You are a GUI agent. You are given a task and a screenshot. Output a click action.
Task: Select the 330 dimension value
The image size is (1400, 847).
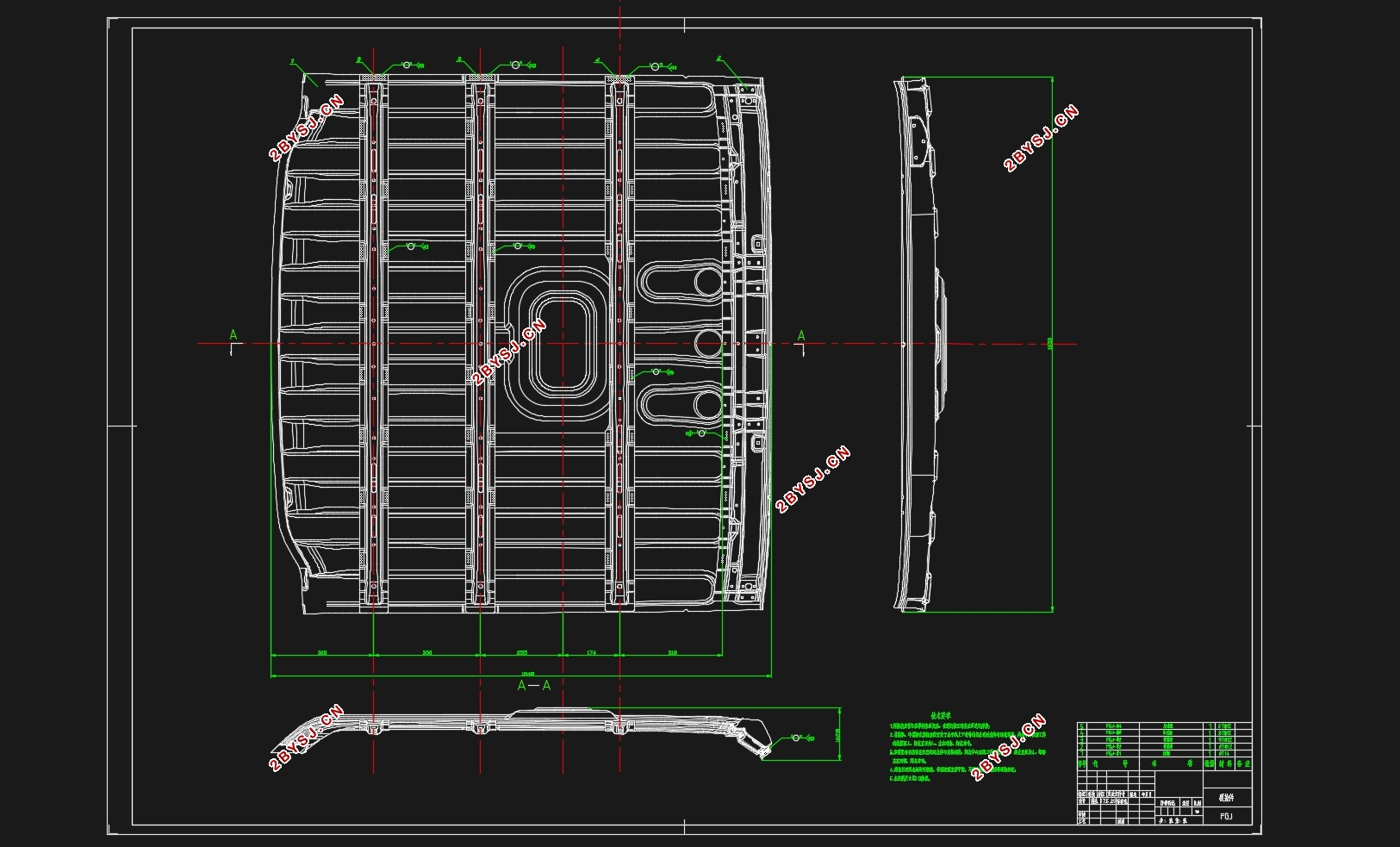(x=427, y=653)
